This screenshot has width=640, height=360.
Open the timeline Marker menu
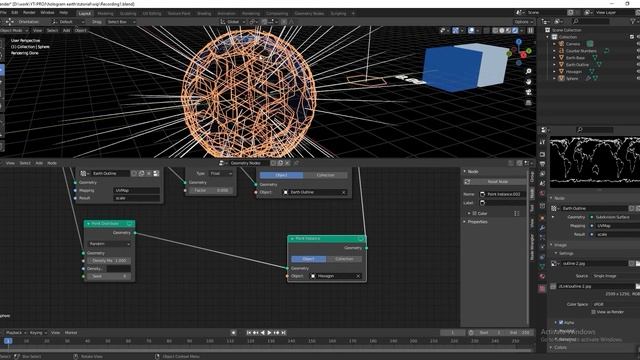point(71,333)
